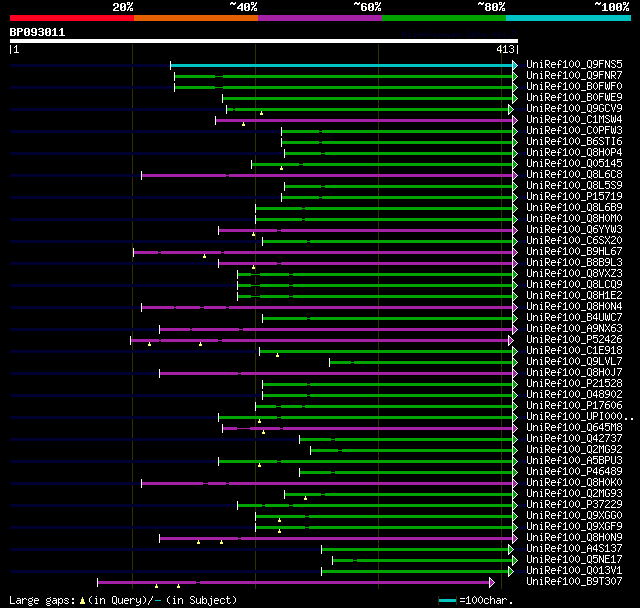Click the UniRef100_Q05145 label
This screenshot has height=608, width=640.
coord(574,164)
